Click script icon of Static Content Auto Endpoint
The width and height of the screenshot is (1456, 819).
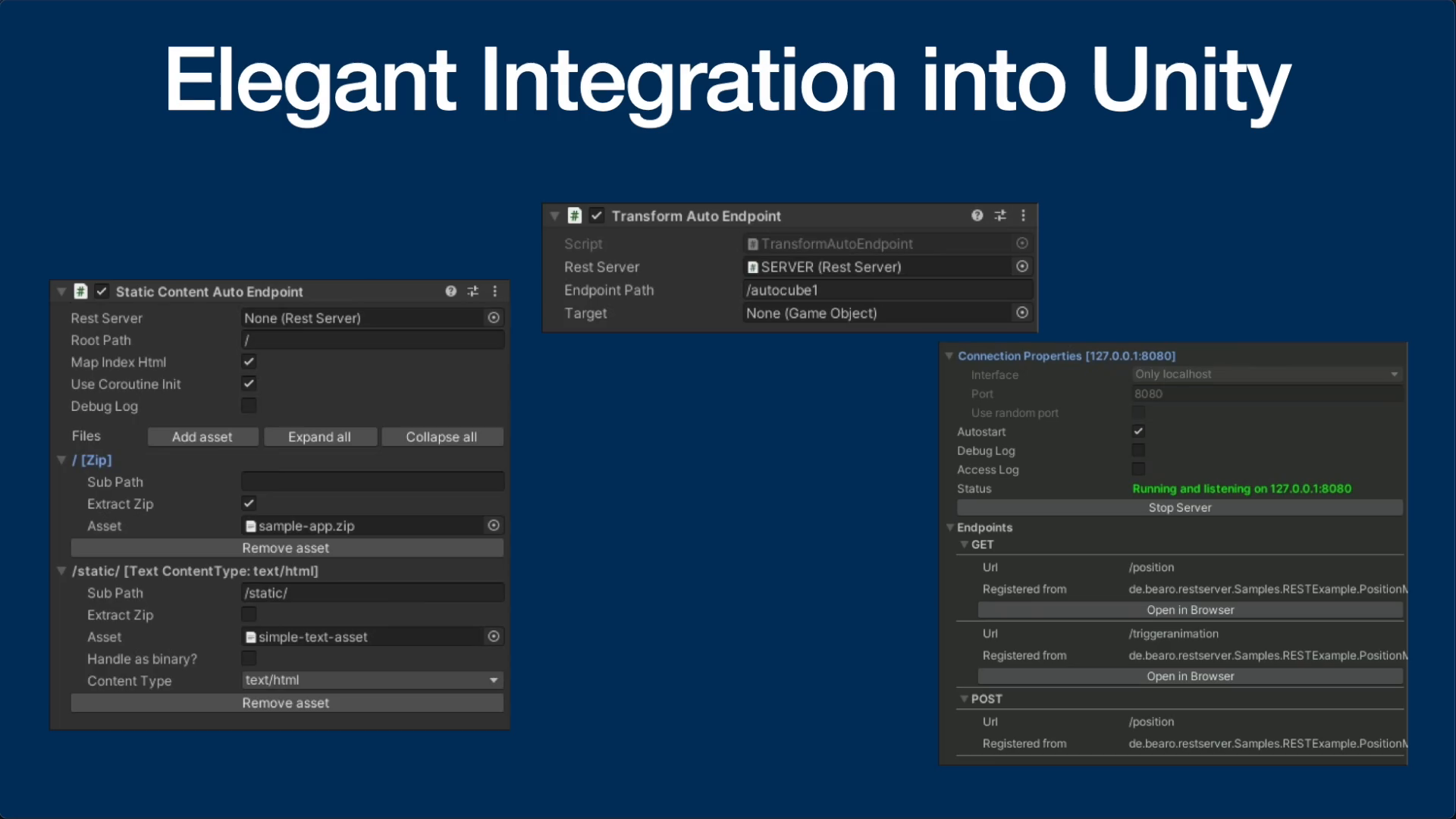tap(81, 291)
